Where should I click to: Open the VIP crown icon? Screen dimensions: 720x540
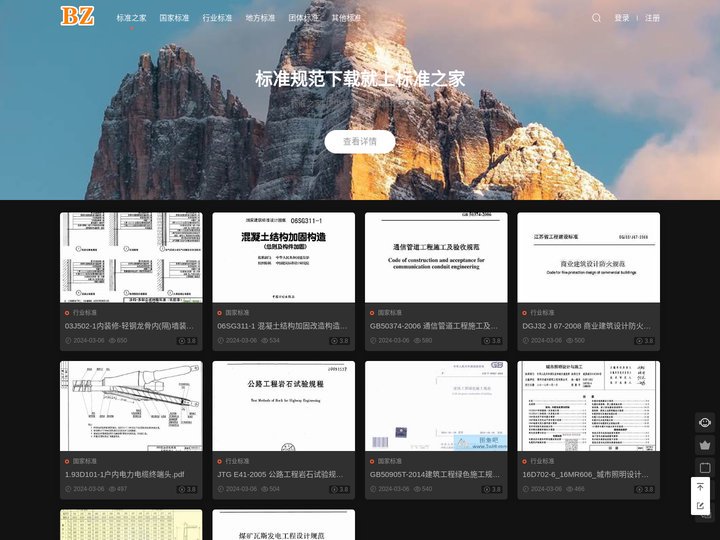point(704,445)
